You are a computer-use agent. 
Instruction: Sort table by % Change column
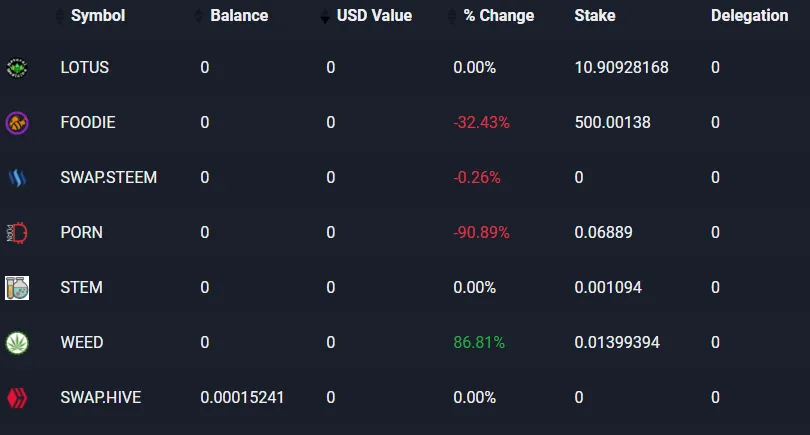point(499,15)
